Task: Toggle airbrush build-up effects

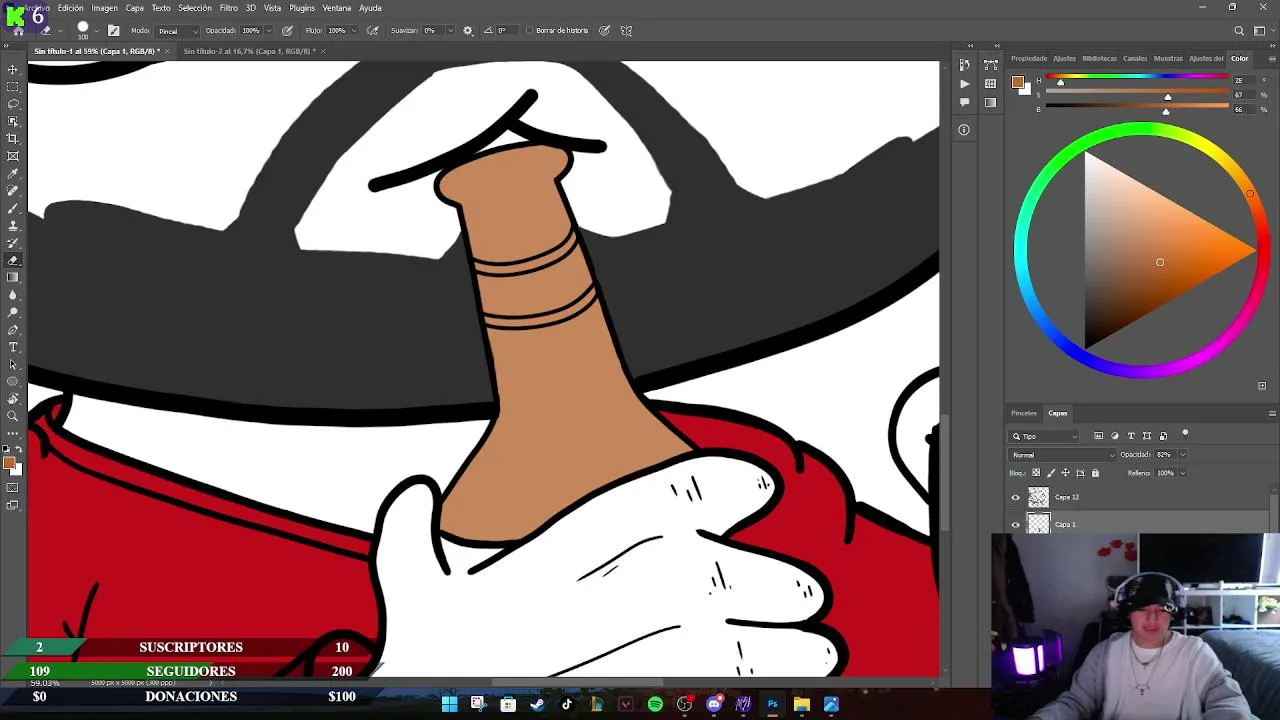Action: pos(373,31)
